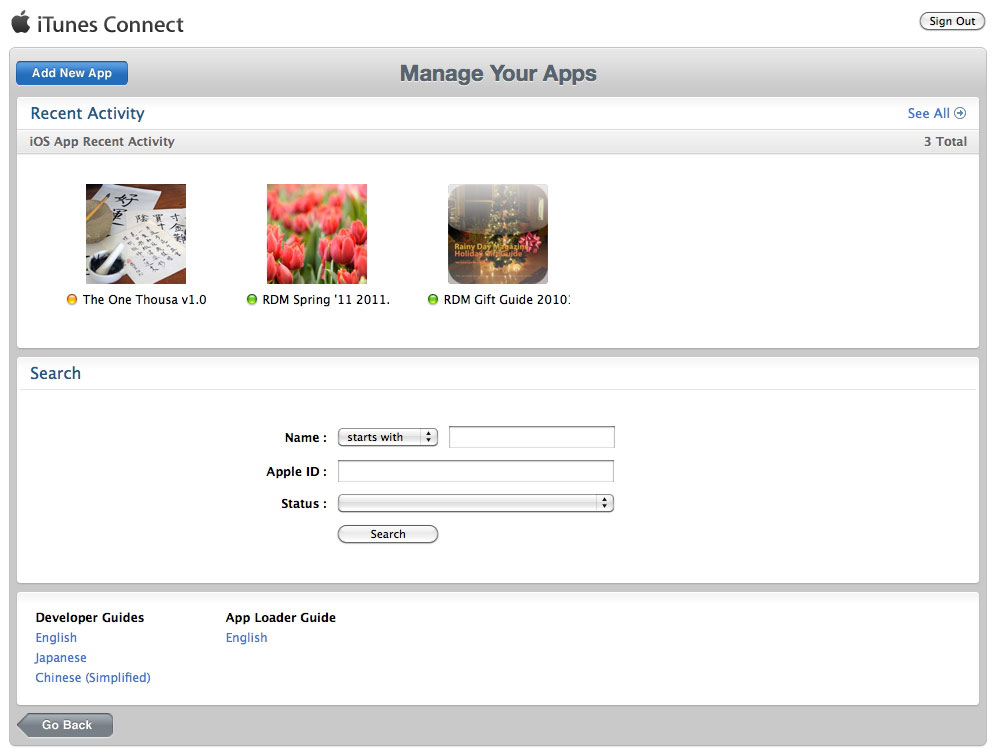The image size is (993, 750).
Task: Click the App Loader Guide heading
Action: 281,618
